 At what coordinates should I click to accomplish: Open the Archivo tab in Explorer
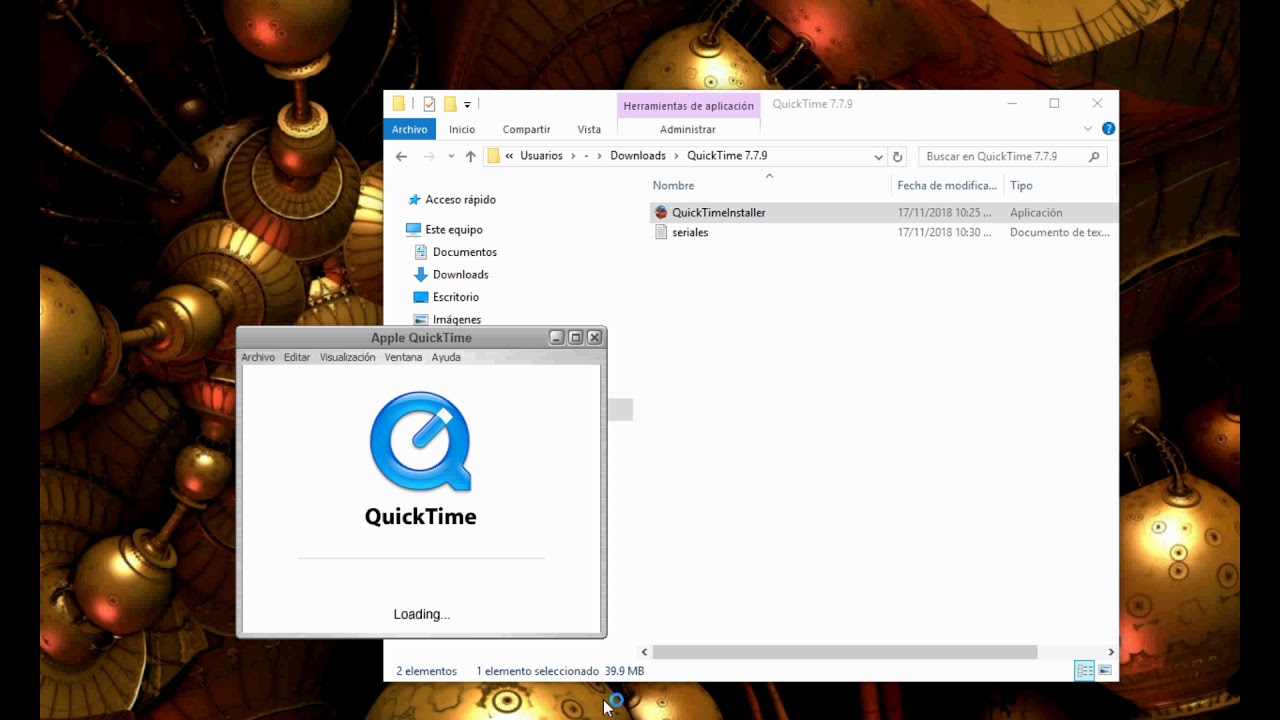pyautogui.click(x=410, y=129)
